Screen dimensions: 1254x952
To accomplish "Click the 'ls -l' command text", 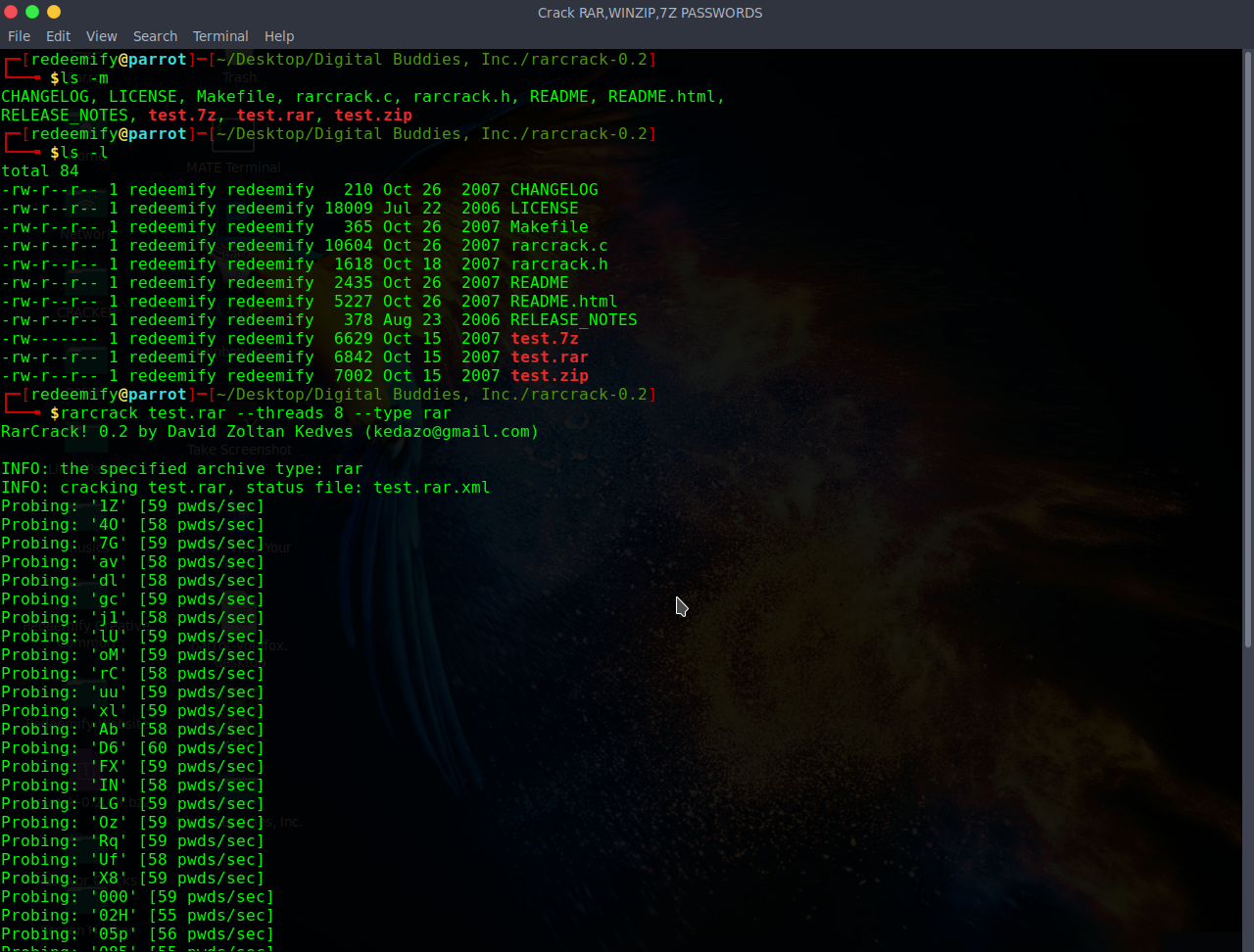I will point(84,153).
